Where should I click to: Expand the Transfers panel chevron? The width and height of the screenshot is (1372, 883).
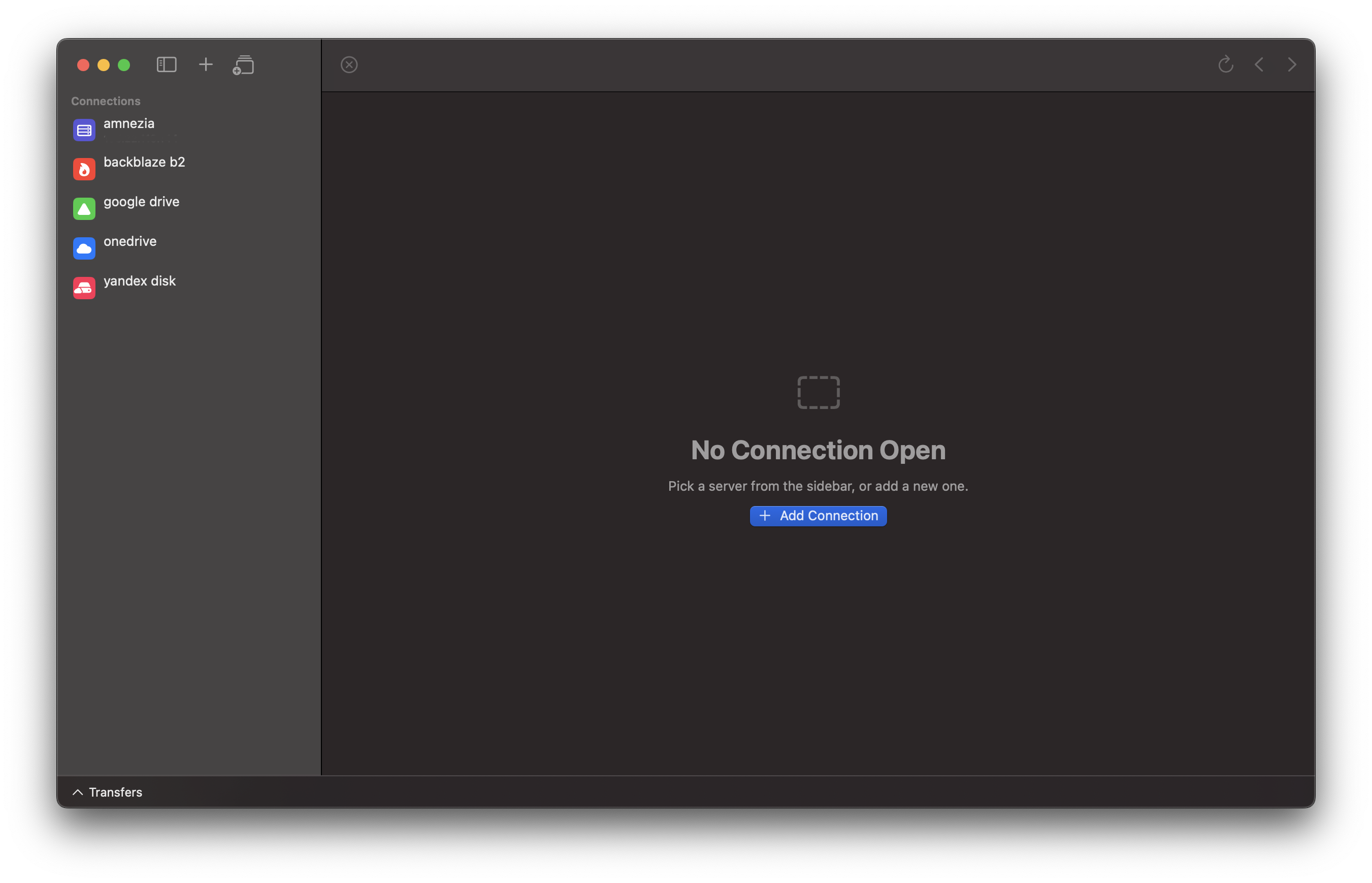pyautogui.click(x=78, y=792)
